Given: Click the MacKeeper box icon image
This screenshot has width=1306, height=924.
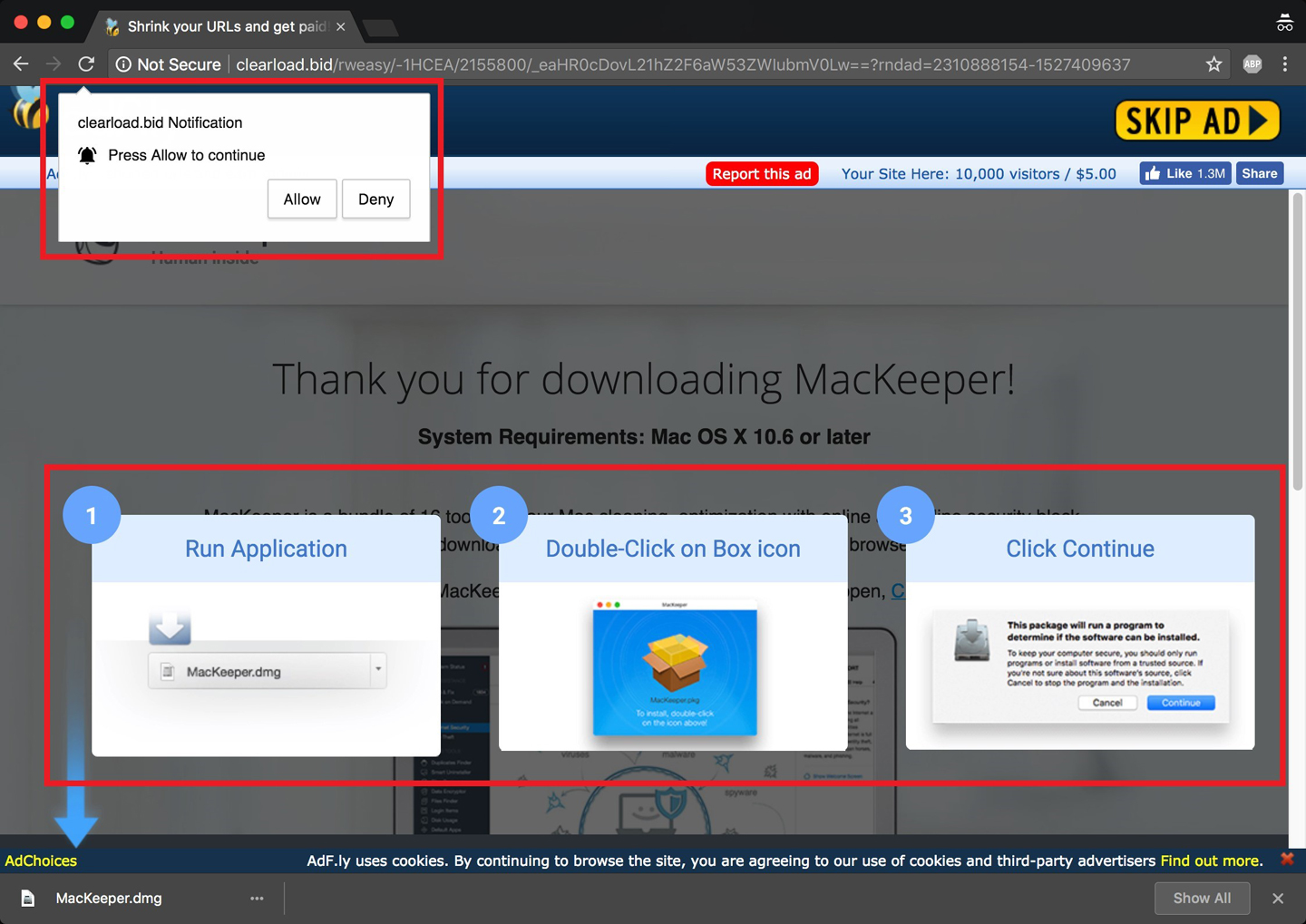Looking at the screenshot, I should (x=675, y=662).
